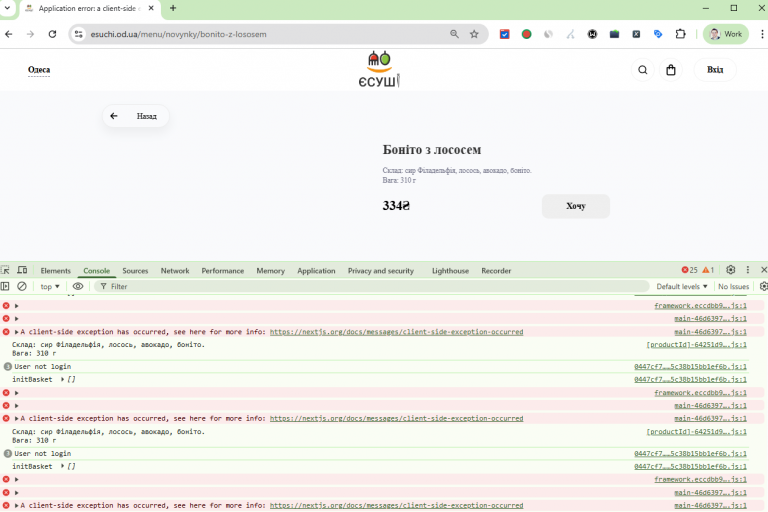768x512 pixels.
Task: Switch to the Sources tab
Action: 135,271
